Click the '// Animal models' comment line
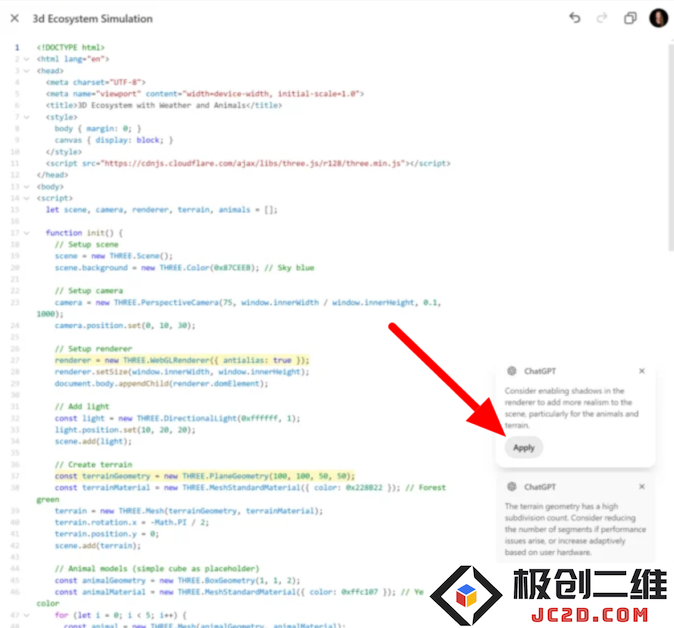The width and height of the screenshot is (674, 628). tap(157, 569)
